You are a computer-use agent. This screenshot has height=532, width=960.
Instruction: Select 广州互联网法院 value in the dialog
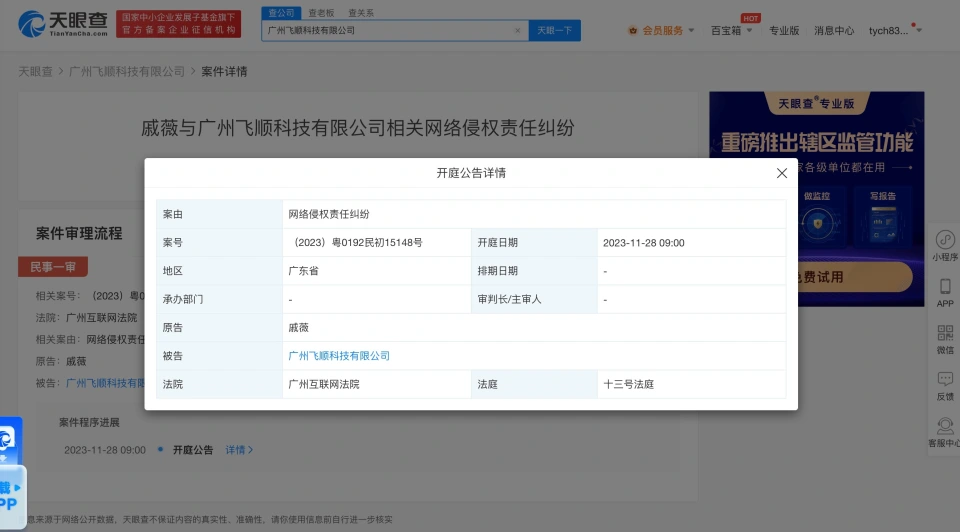tap(324, 384)
